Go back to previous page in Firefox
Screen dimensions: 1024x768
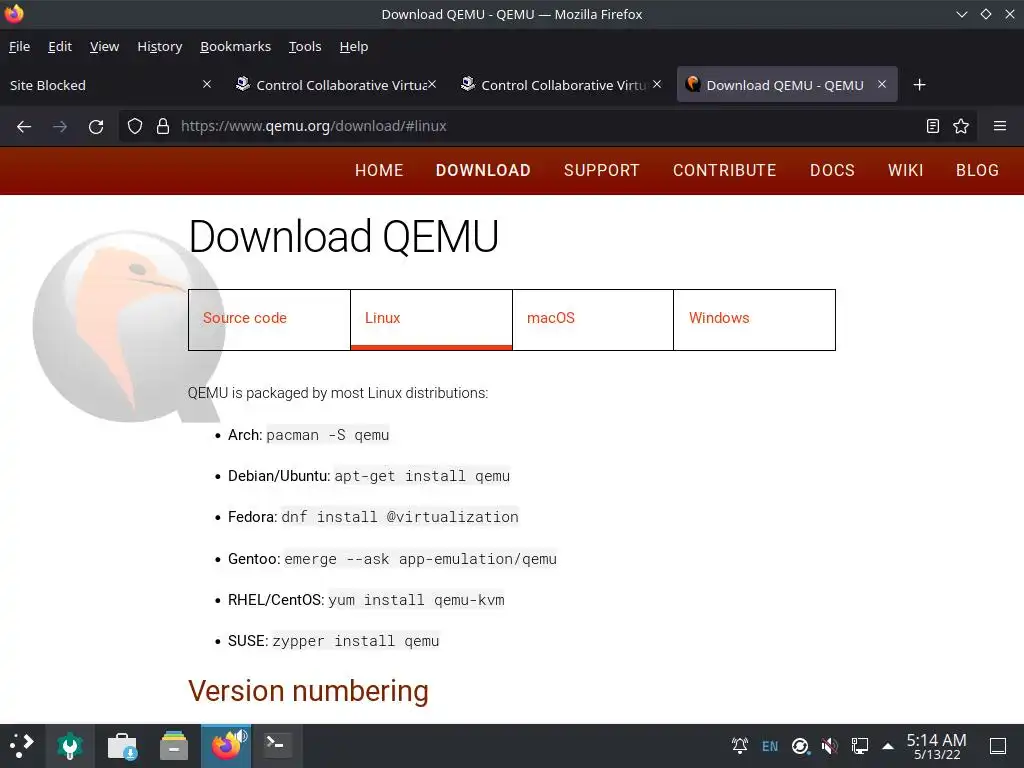coord(24,126)
